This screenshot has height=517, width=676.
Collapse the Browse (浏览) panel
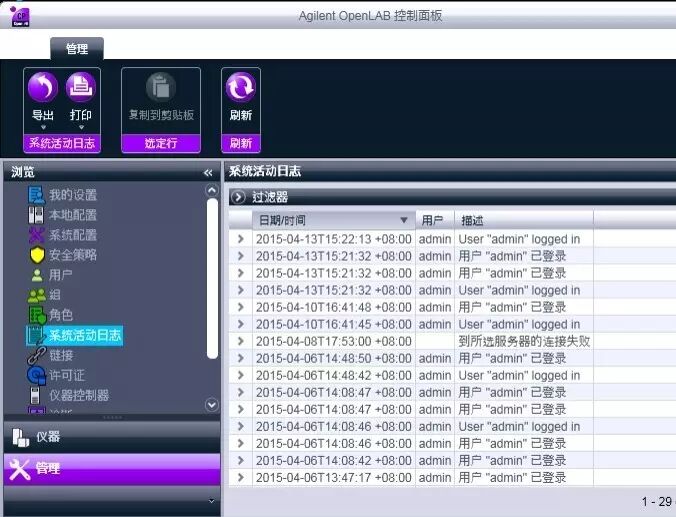pos(208,173)
